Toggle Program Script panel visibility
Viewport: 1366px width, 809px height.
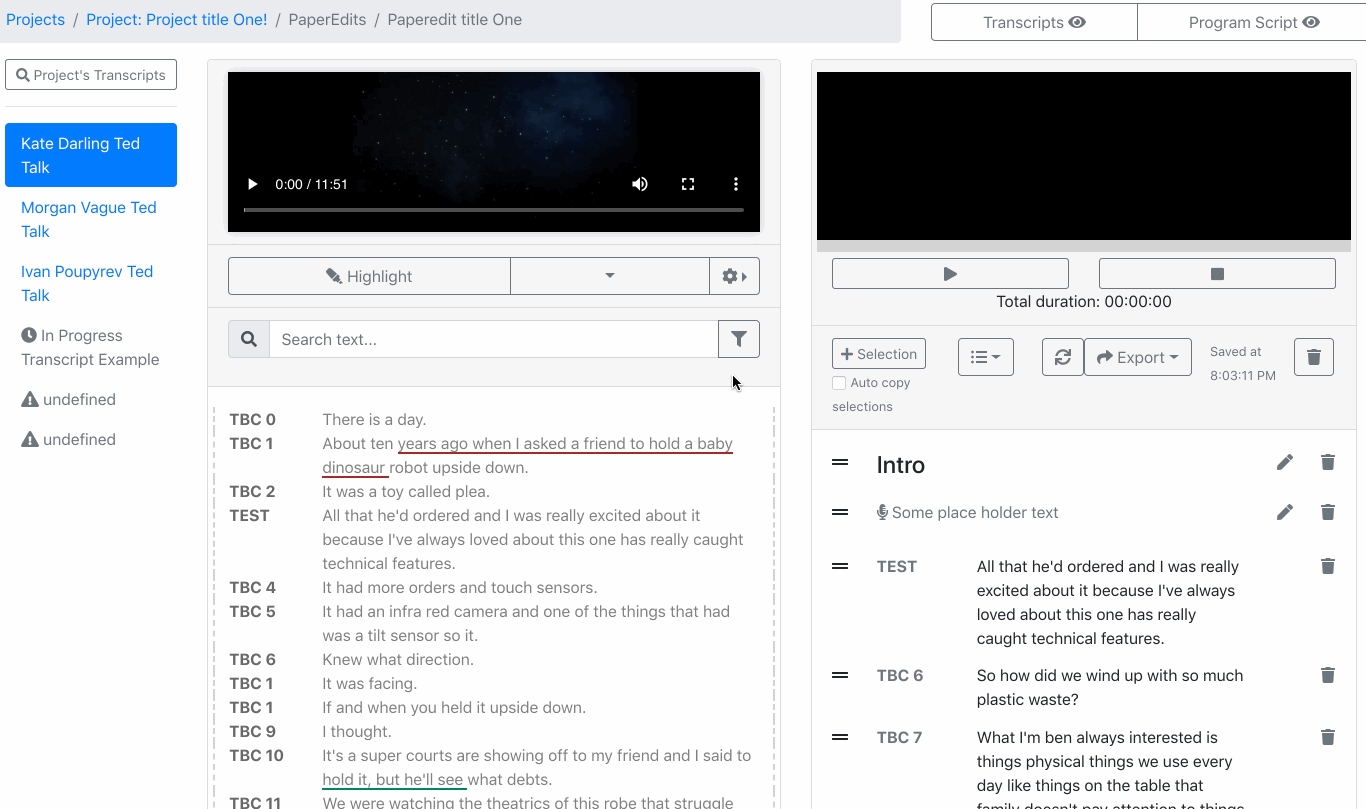pyautogui.click(x=1253, y=22)
